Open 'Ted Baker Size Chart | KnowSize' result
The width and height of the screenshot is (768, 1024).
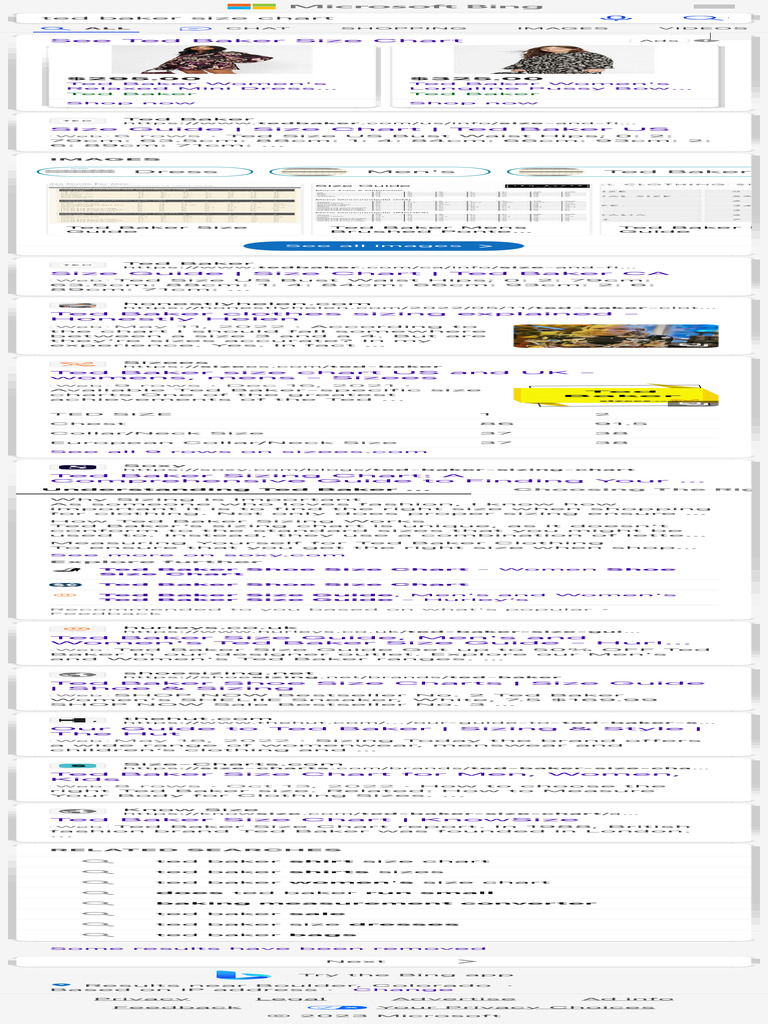(x=314, y=820)
